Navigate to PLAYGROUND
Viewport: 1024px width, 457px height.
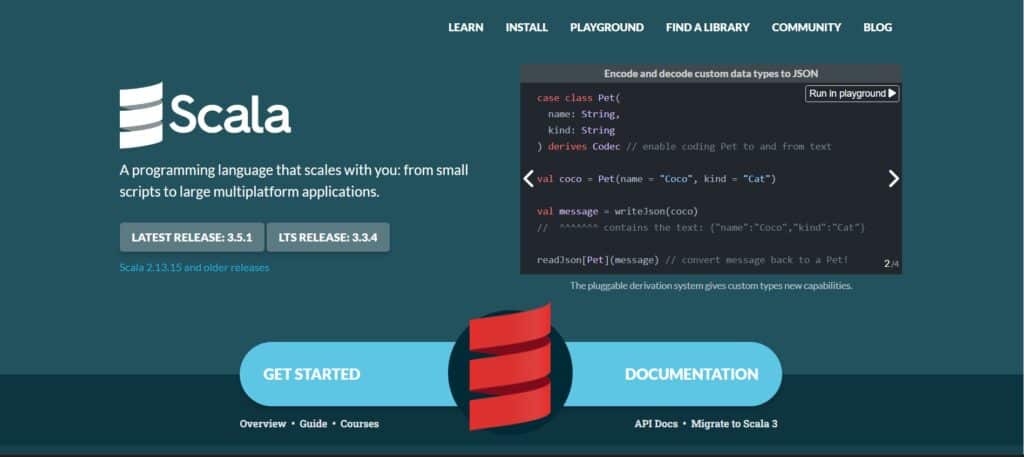607,27
